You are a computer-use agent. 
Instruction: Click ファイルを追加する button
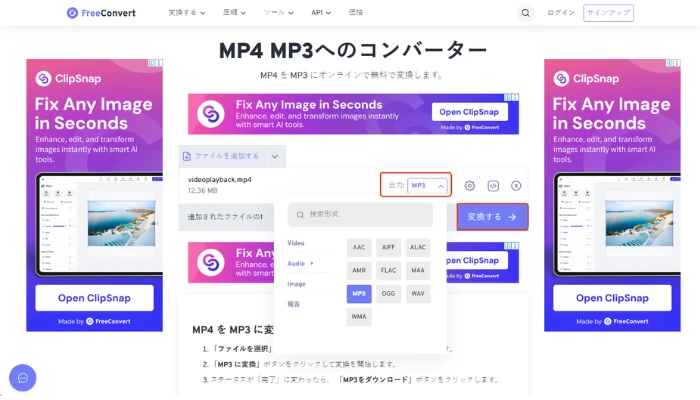tap(222, 156)
